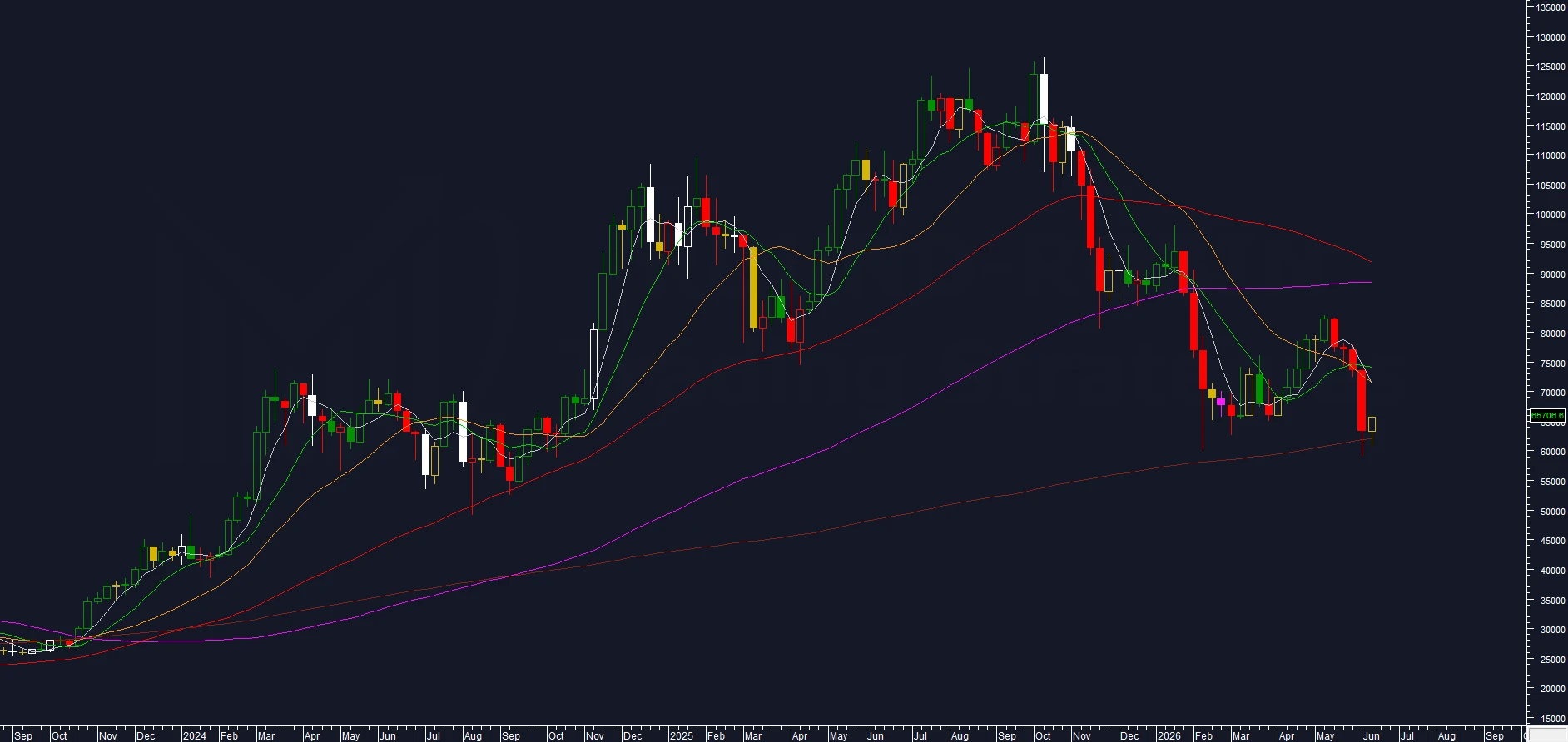Viewport: 1568px width, 742px height.
Task: Click the 55000 price scale label
Action: point(1552,482)
